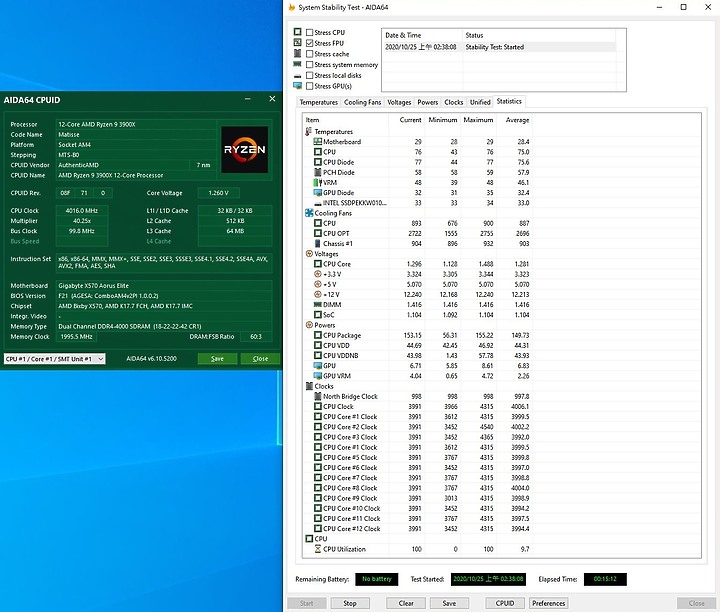Click the GPU VRM power icon
Image resolution: width=720 pixels, height=612 pixels.
pyautogui.click(x=317, y=376)
